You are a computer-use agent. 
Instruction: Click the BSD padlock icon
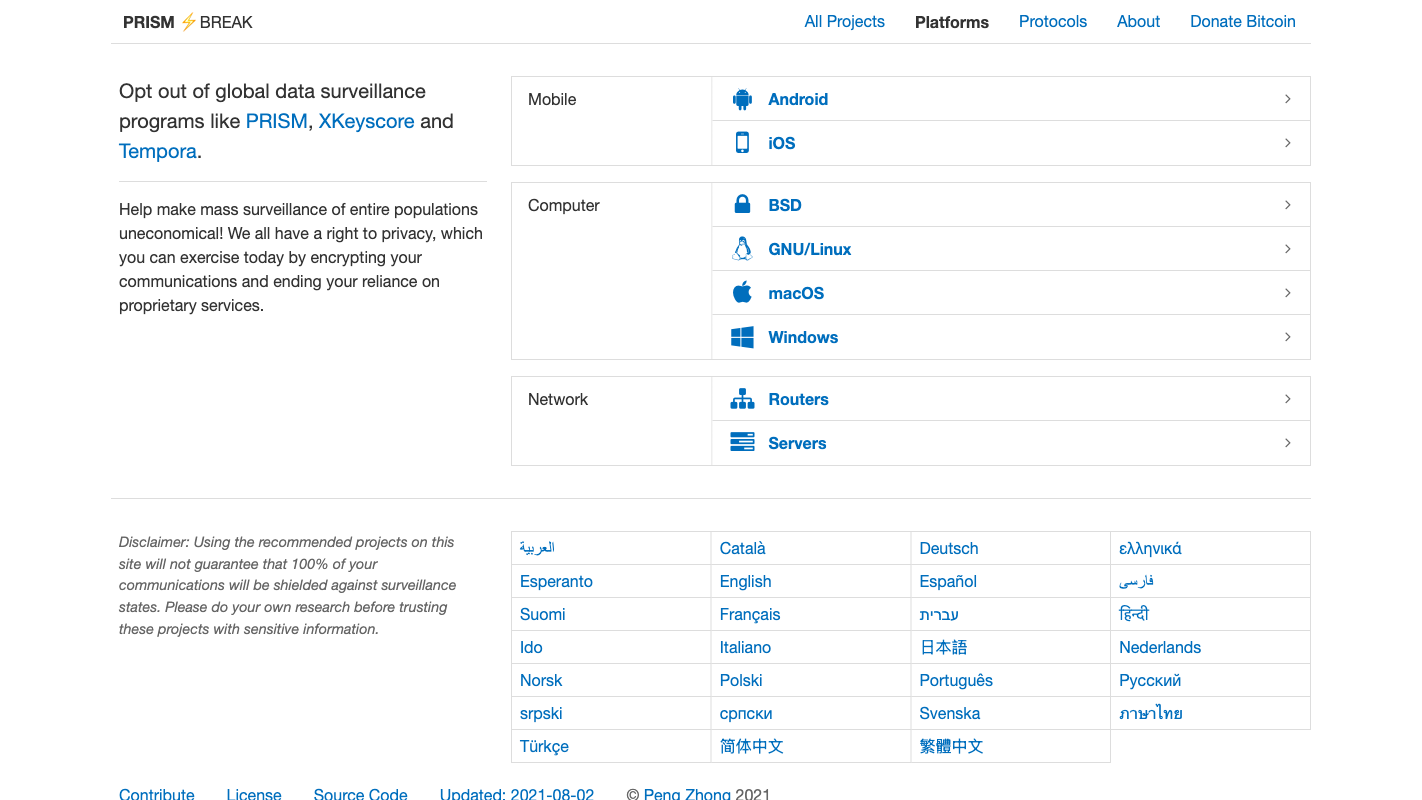point(742,205)
